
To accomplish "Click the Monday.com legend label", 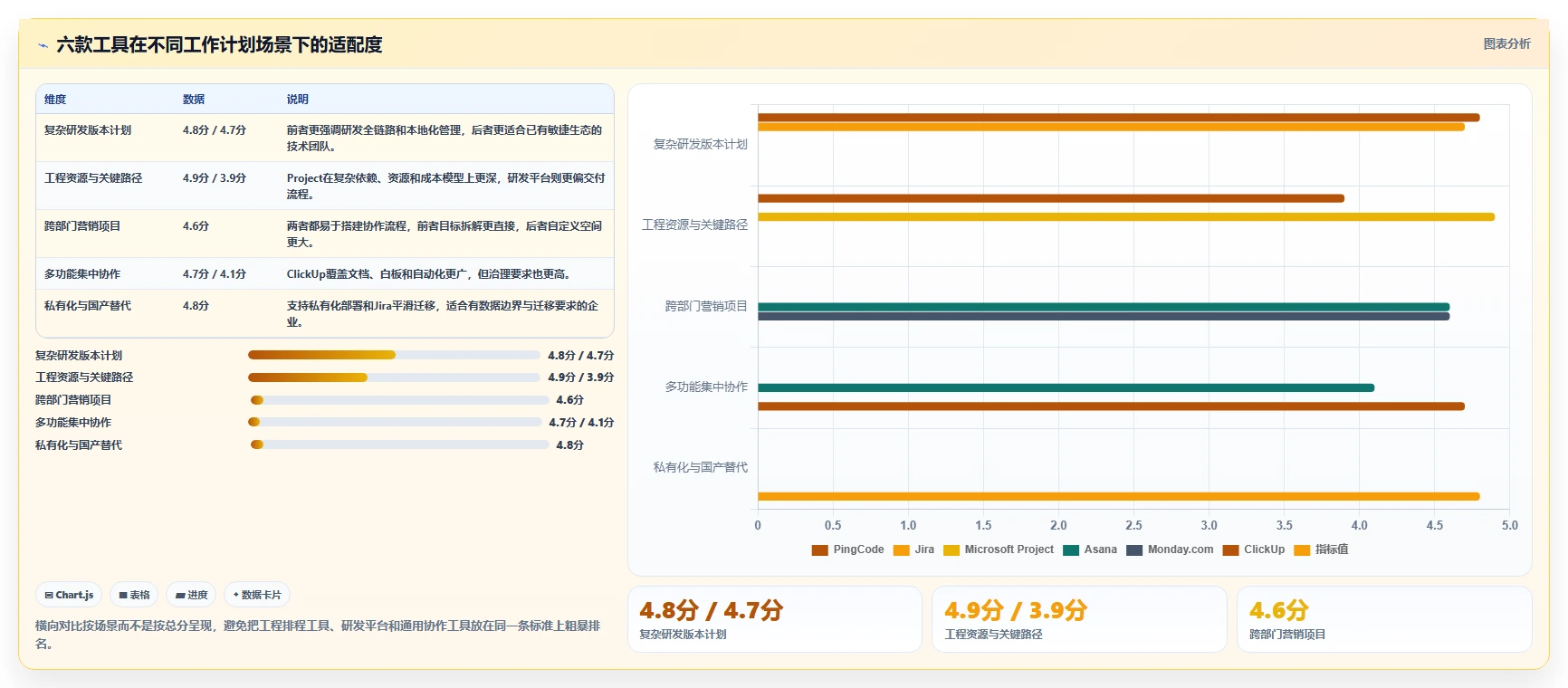I will pos(1181,549).
